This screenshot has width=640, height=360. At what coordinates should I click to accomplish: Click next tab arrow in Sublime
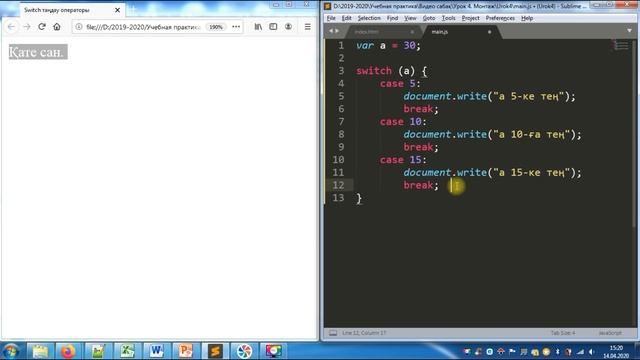pos(337,31)
